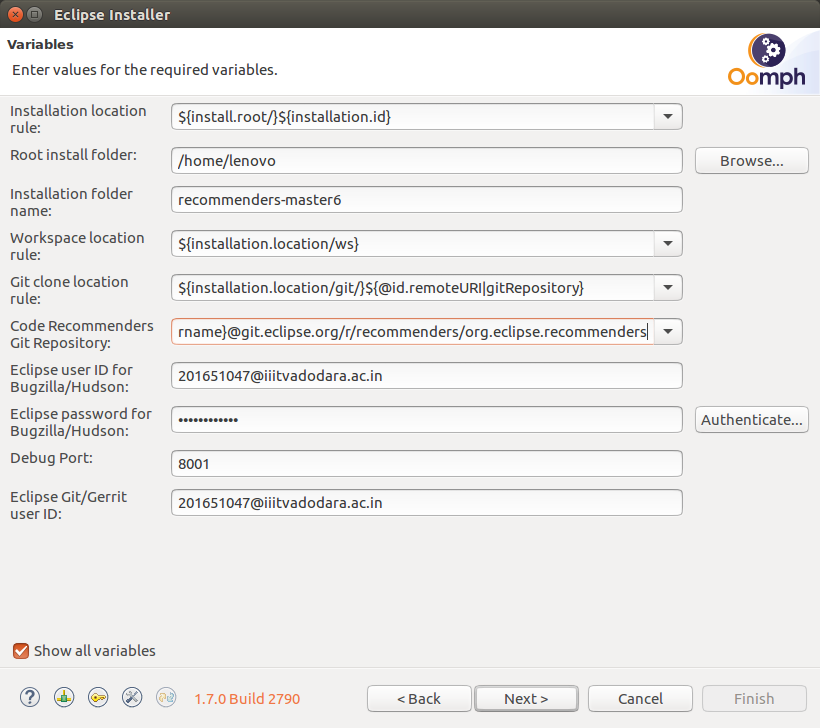Click Browse button for root install folder
The height and width of the screenshot is (728, 820).
751,161
